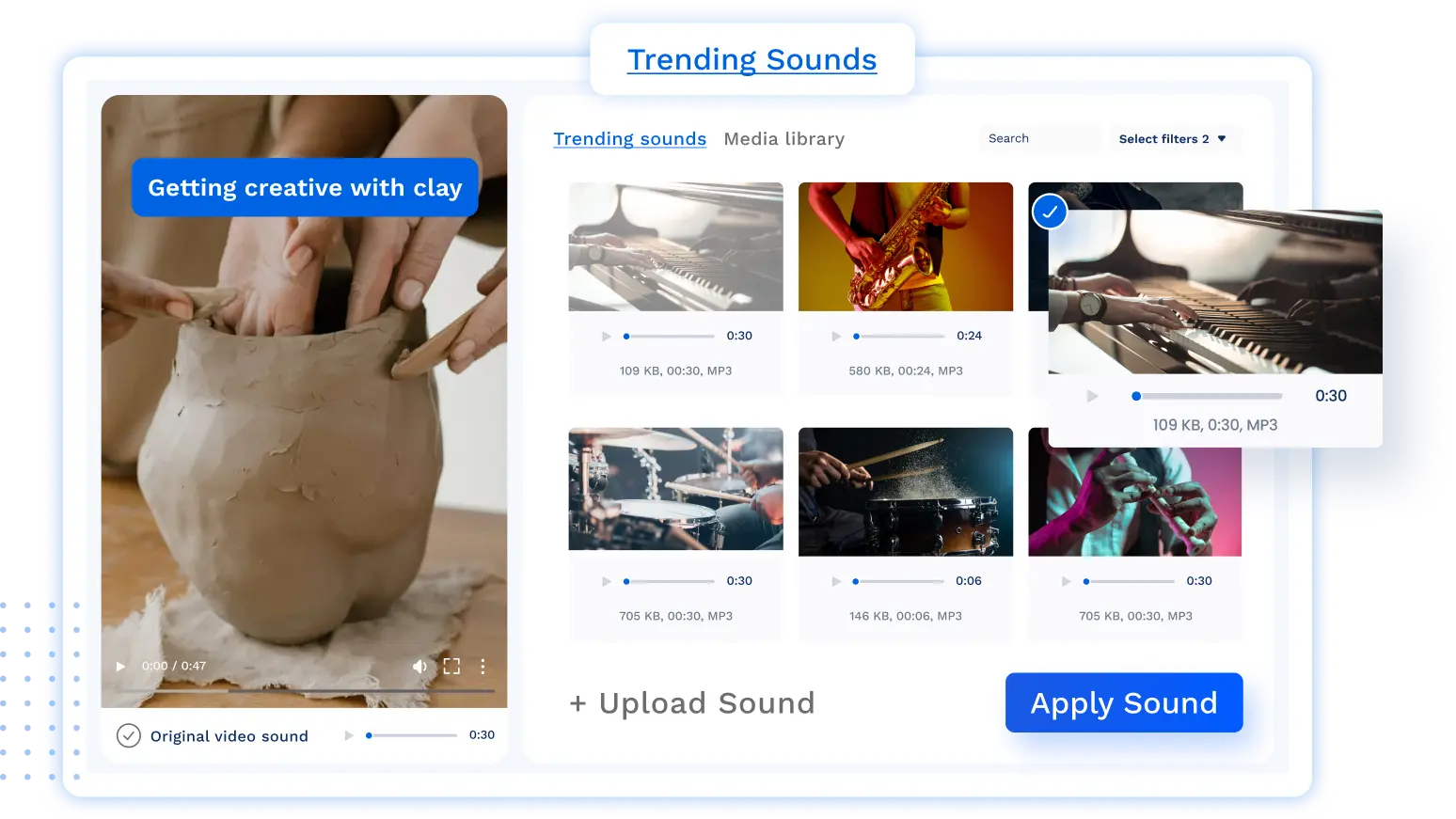Play the enlarged piano track preview
This screenshot has width=1456, height=819.
(1091, 396)
